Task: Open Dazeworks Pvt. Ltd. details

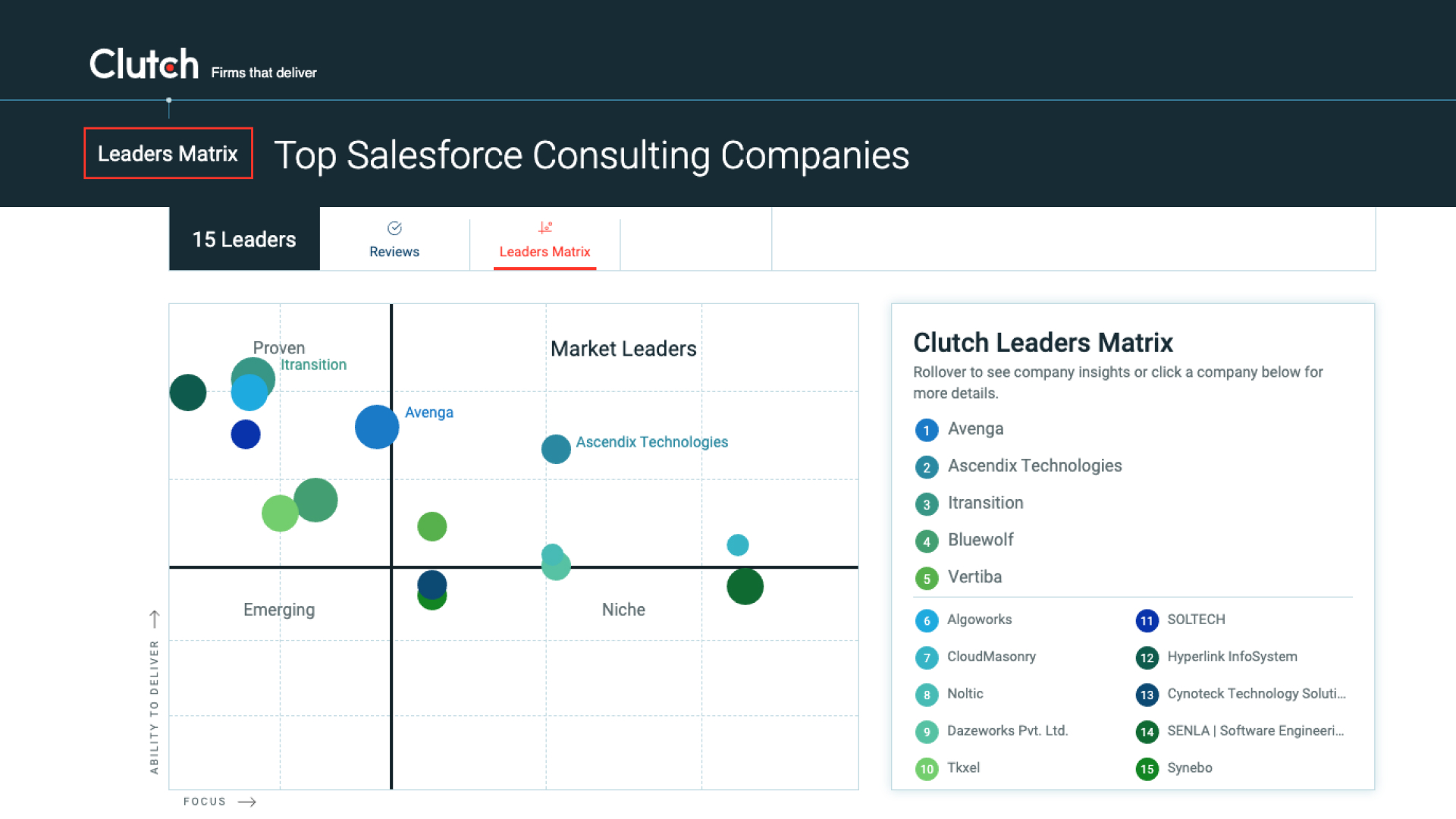Action: pos(1006,731)
